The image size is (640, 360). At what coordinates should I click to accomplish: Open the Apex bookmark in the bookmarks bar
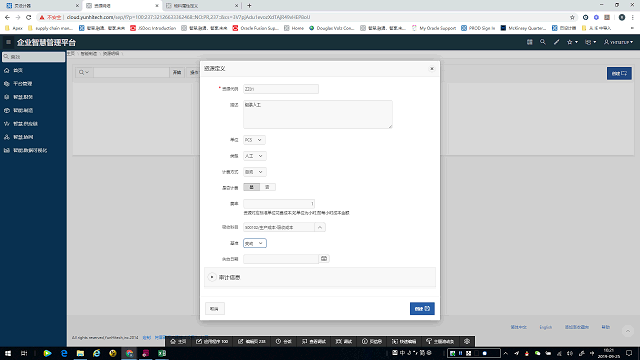(13, 28)
